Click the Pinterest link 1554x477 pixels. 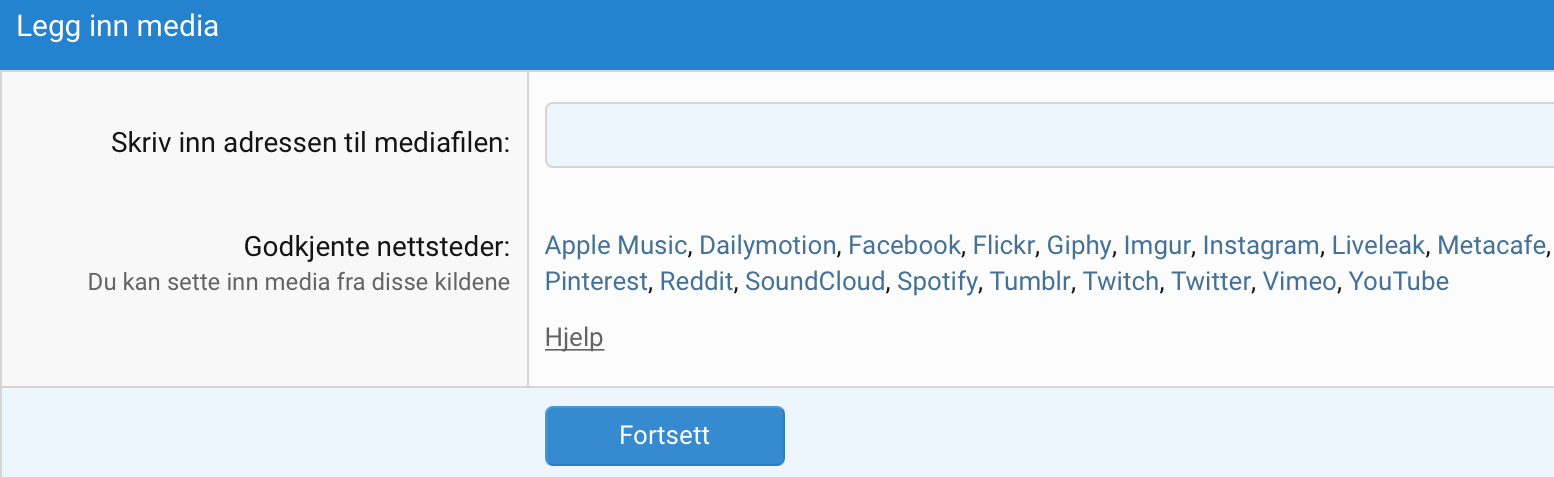click(596, 281)
